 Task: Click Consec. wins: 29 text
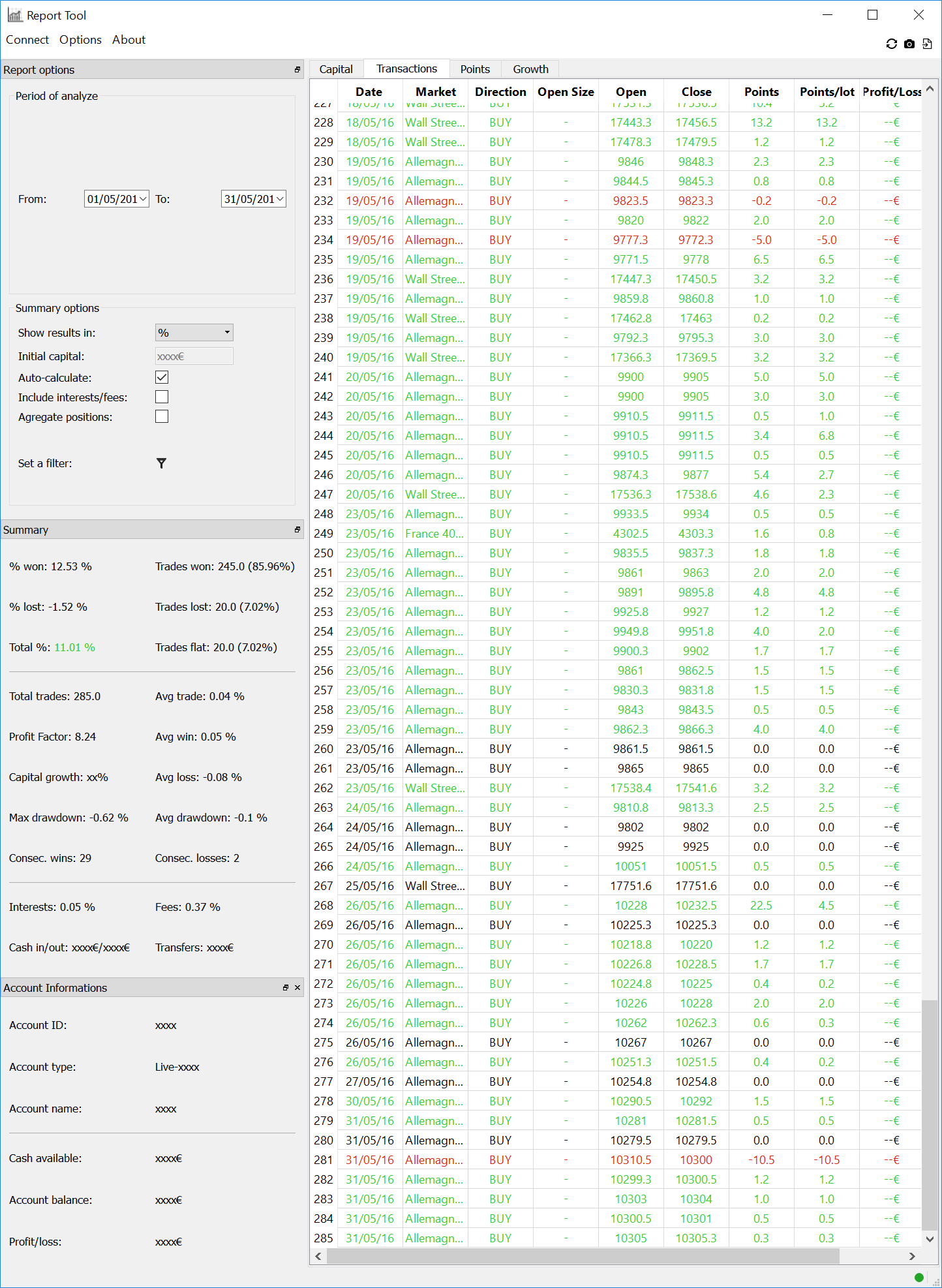[x=50, y=858]
